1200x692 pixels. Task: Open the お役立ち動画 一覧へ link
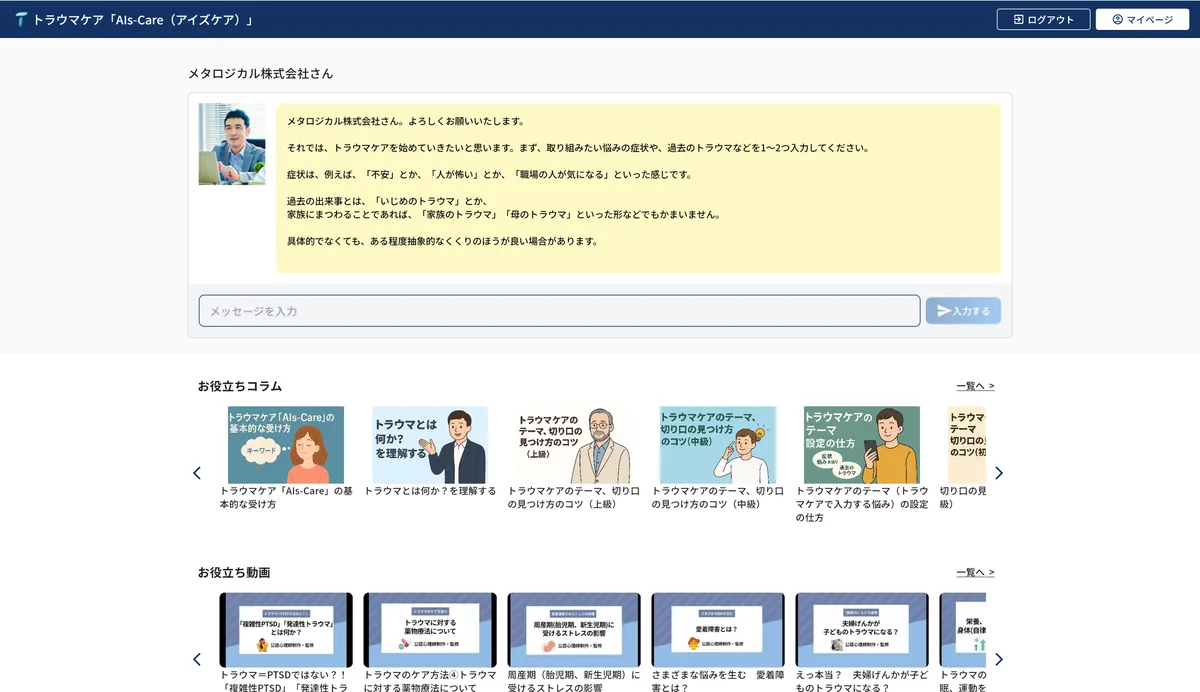975,572
